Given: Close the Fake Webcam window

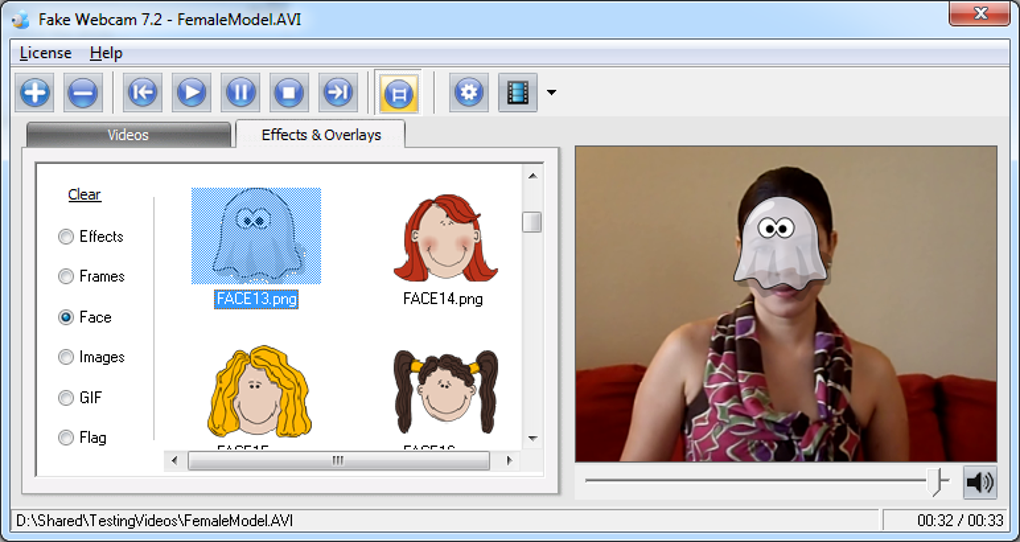Looking at the screenshot, I should 980,14.
